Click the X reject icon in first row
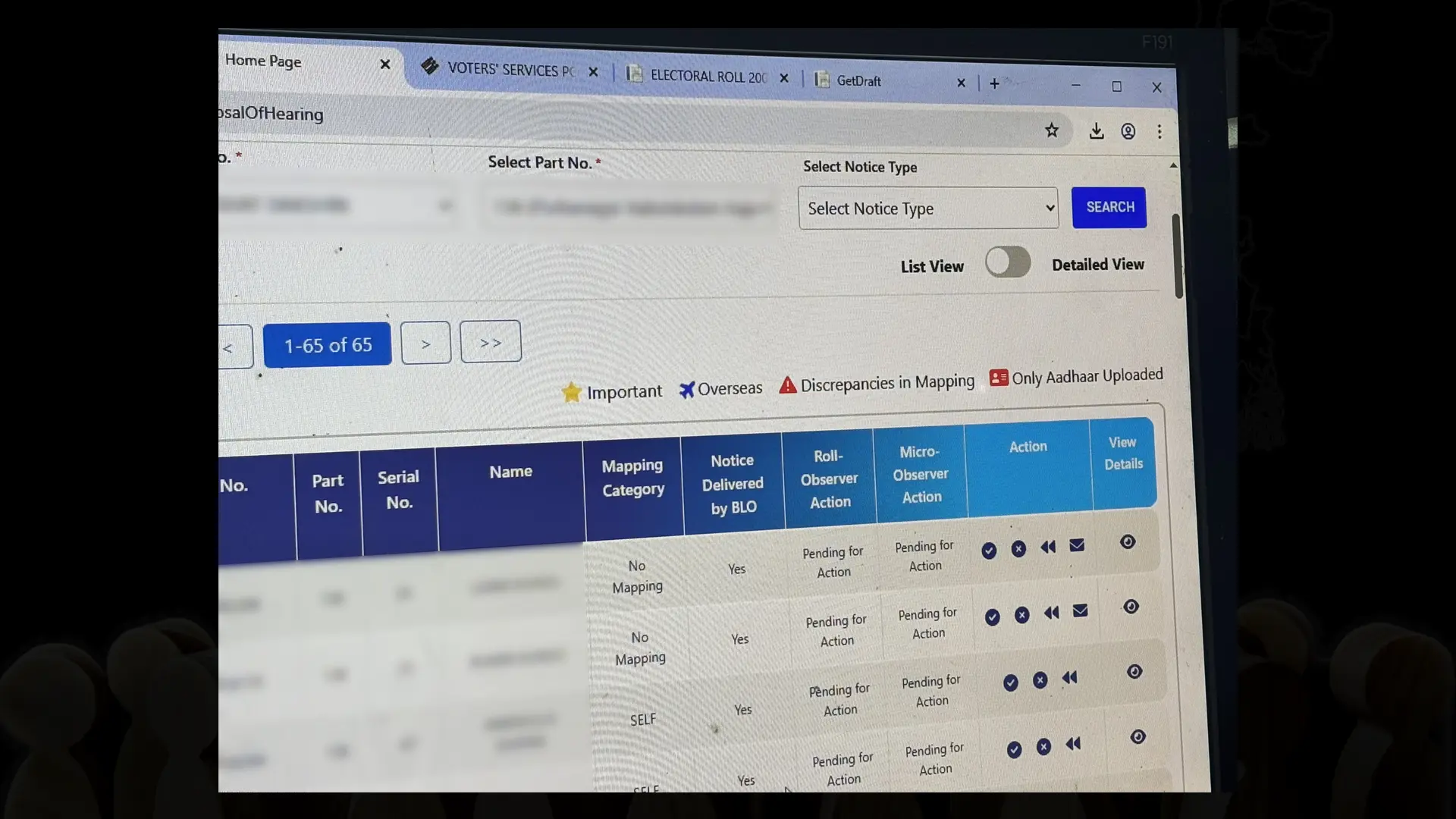This screenshot has width=1456, height=819. pyautogui.click(x=1018, y=549)
